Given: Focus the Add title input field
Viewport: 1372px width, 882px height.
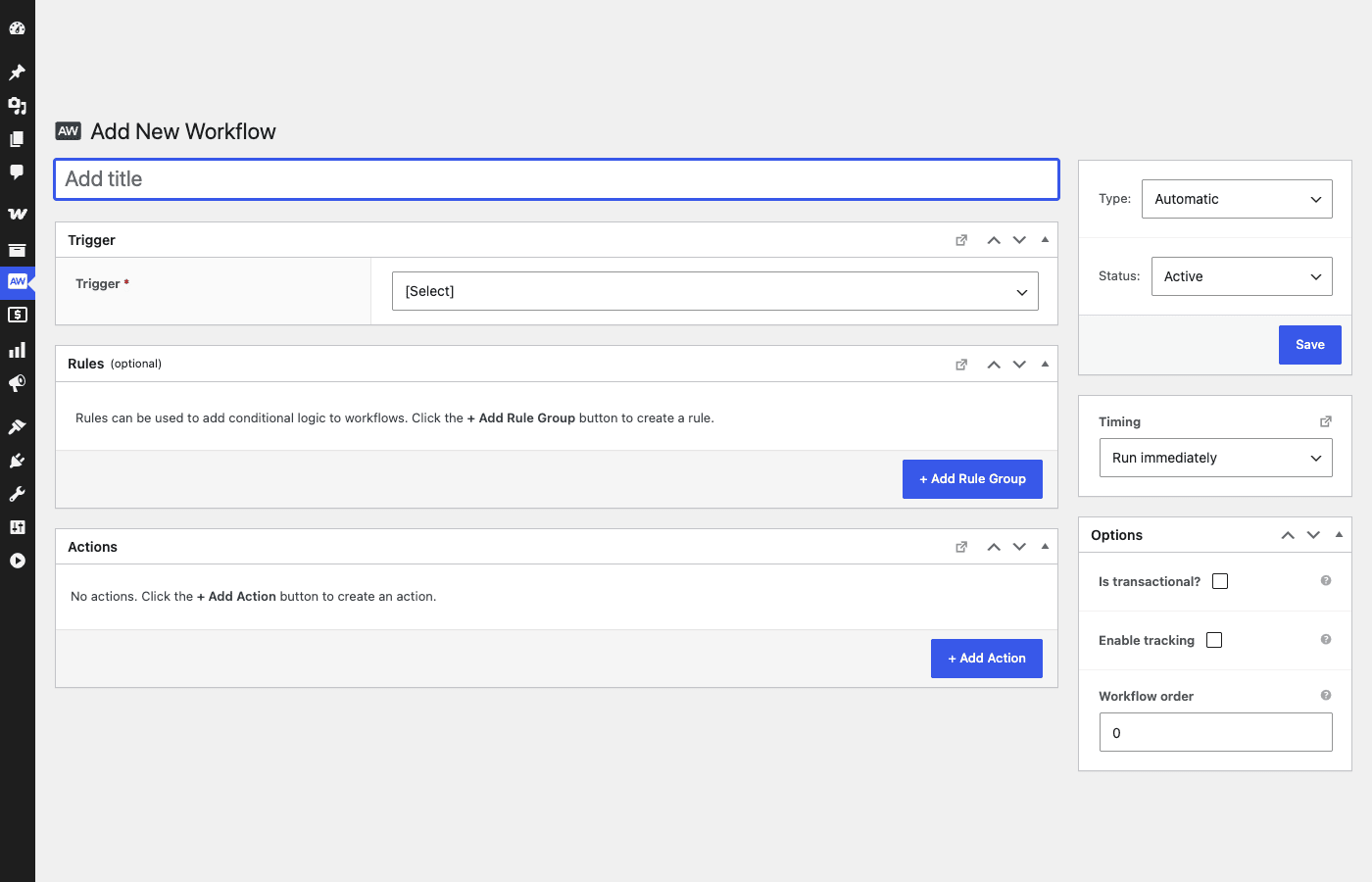Looking at the screenshot, I should coord(557,179).
